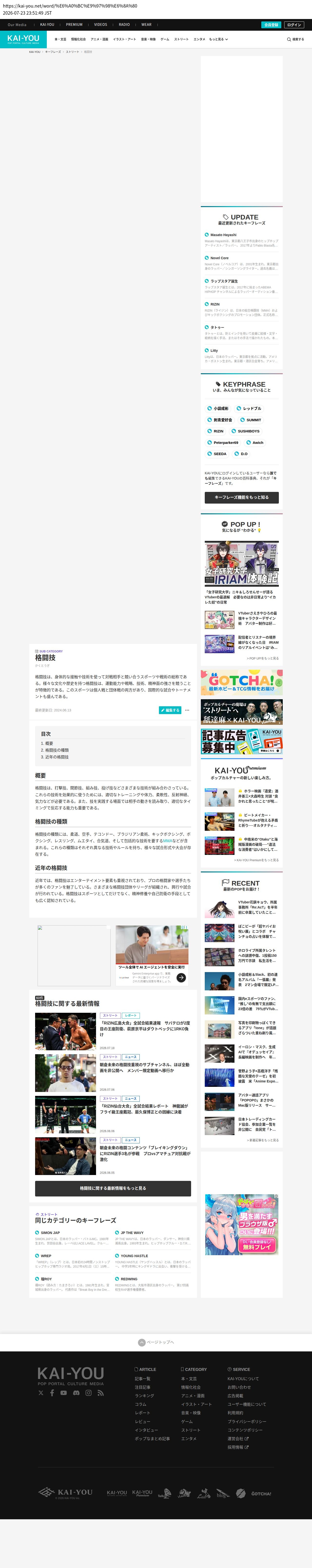Click arrow button on AI agent ad

pos(181,978)
